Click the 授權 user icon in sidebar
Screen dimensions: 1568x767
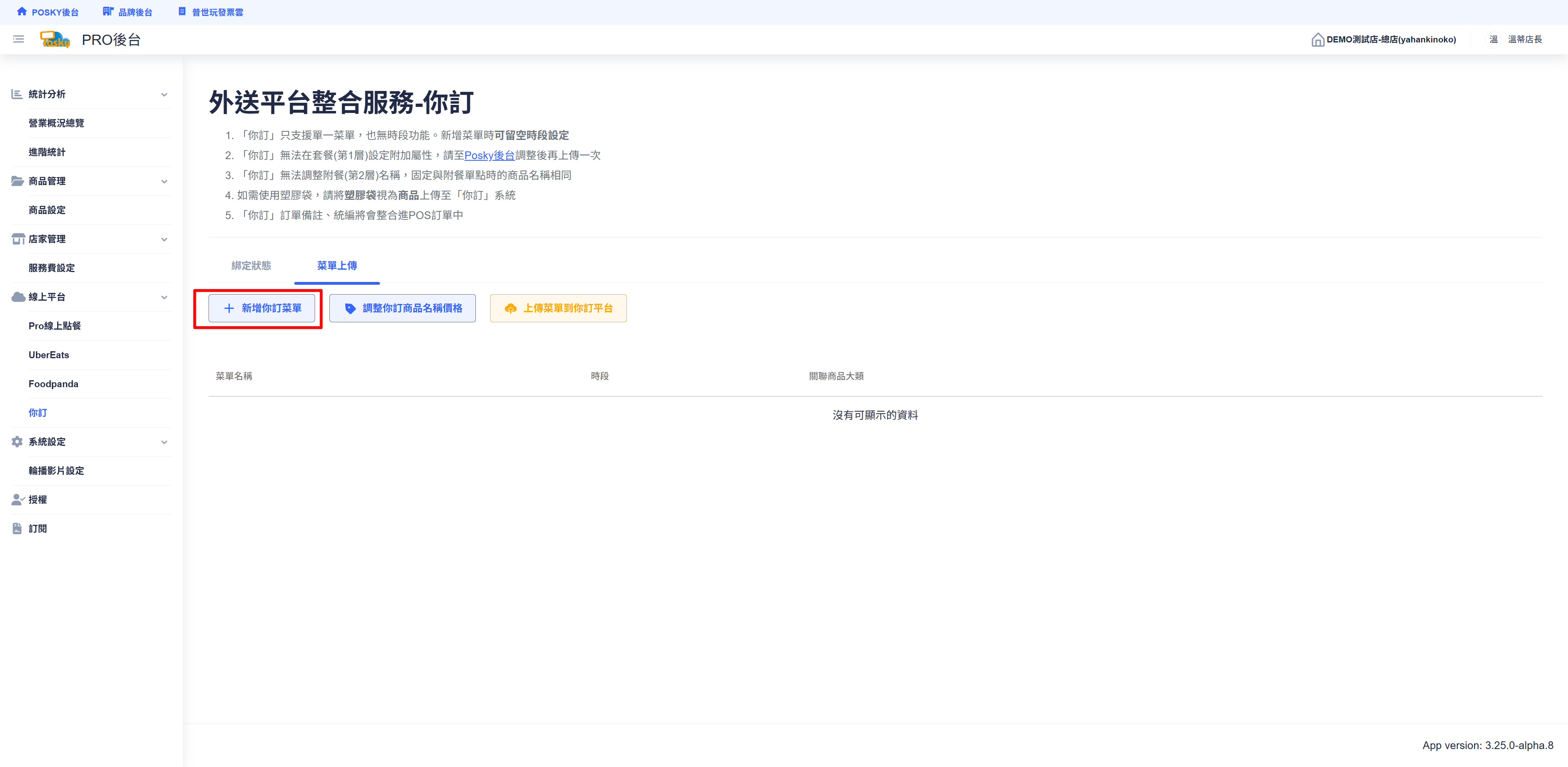point(18,499)
